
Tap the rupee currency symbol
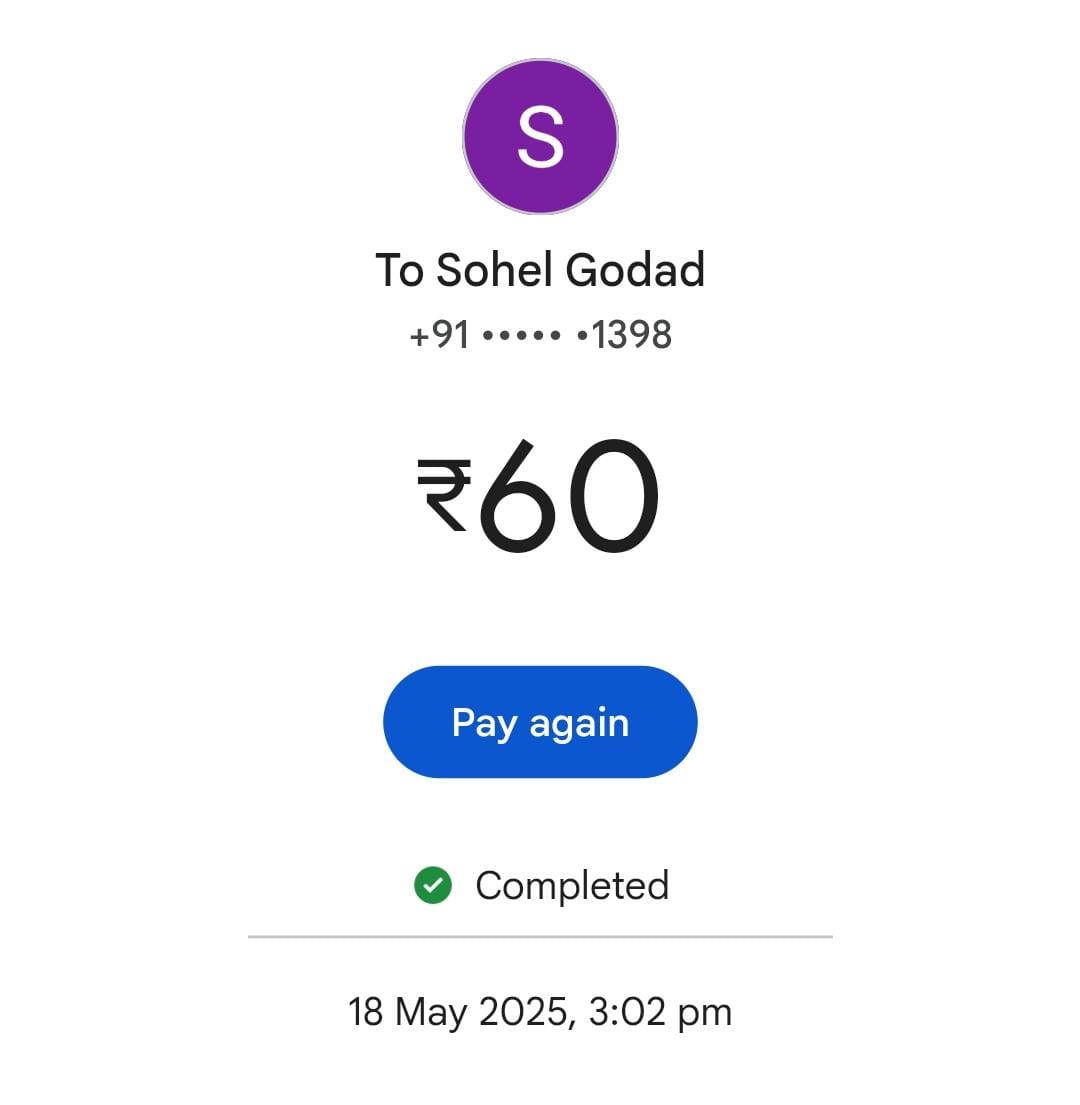pos(444,495)
